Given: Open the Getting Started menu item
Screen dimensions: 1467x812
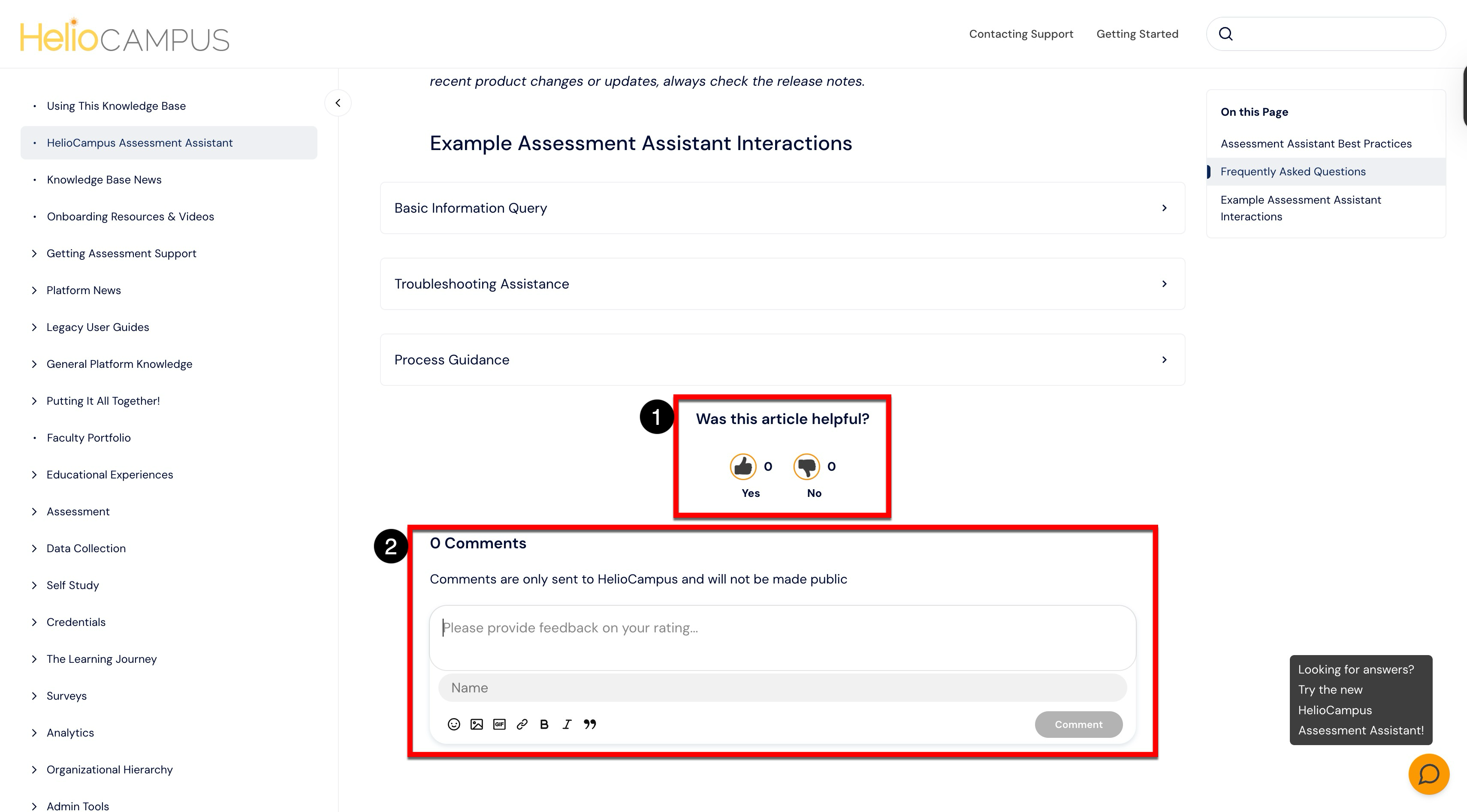Looking at the screenshot, I should click(1137, 34).
